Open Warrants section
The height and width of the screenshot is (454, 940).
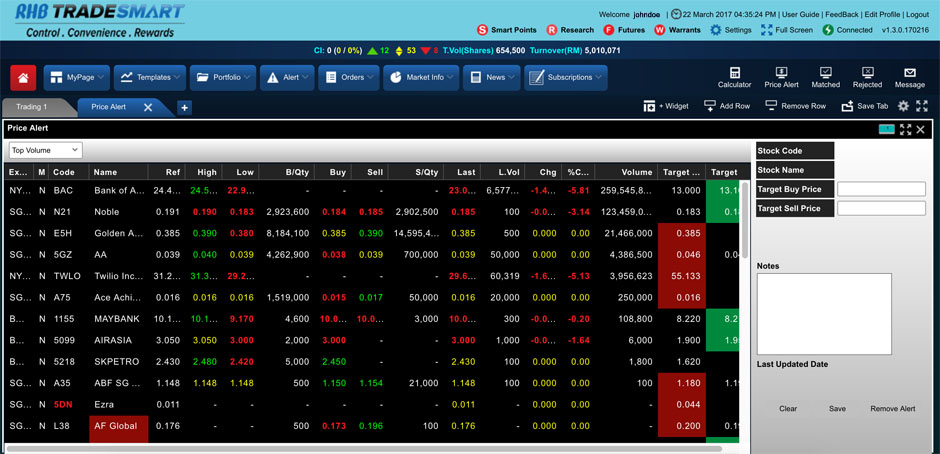(x=677, y=30)
